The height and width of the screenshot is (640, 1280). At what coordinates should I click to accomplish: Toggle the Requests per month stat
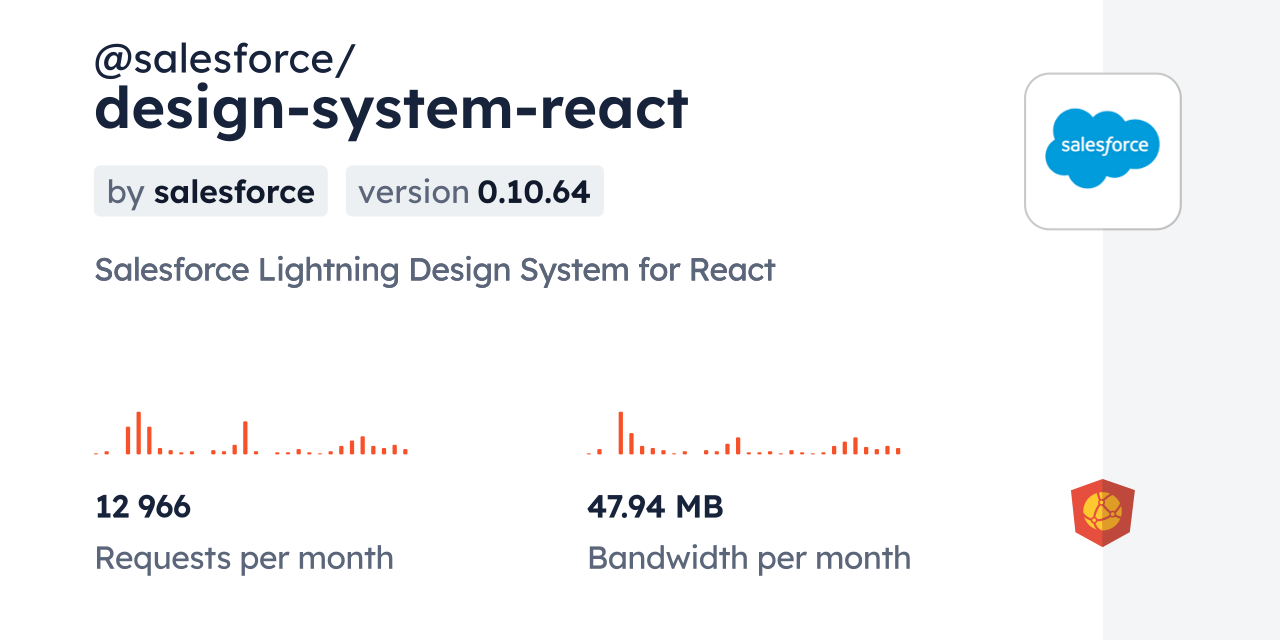pyautogui.click(x=244, y=558)
